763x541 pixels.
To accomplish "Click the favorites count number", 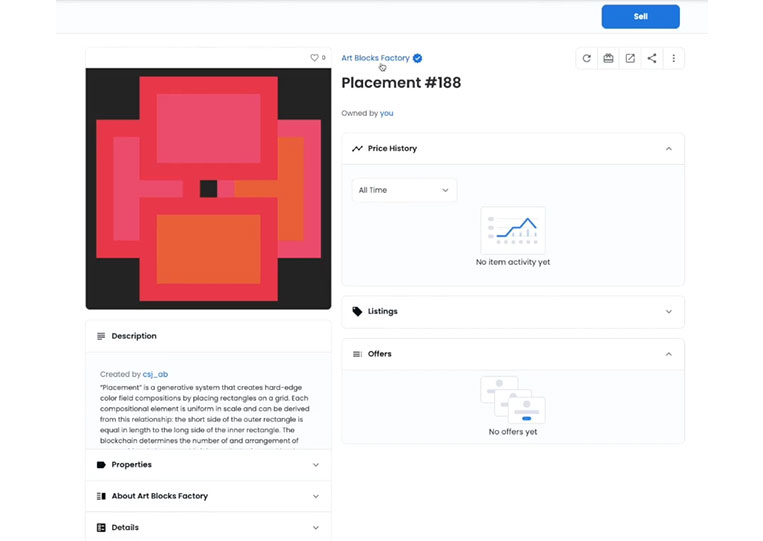I will click(x=324, y=57).
